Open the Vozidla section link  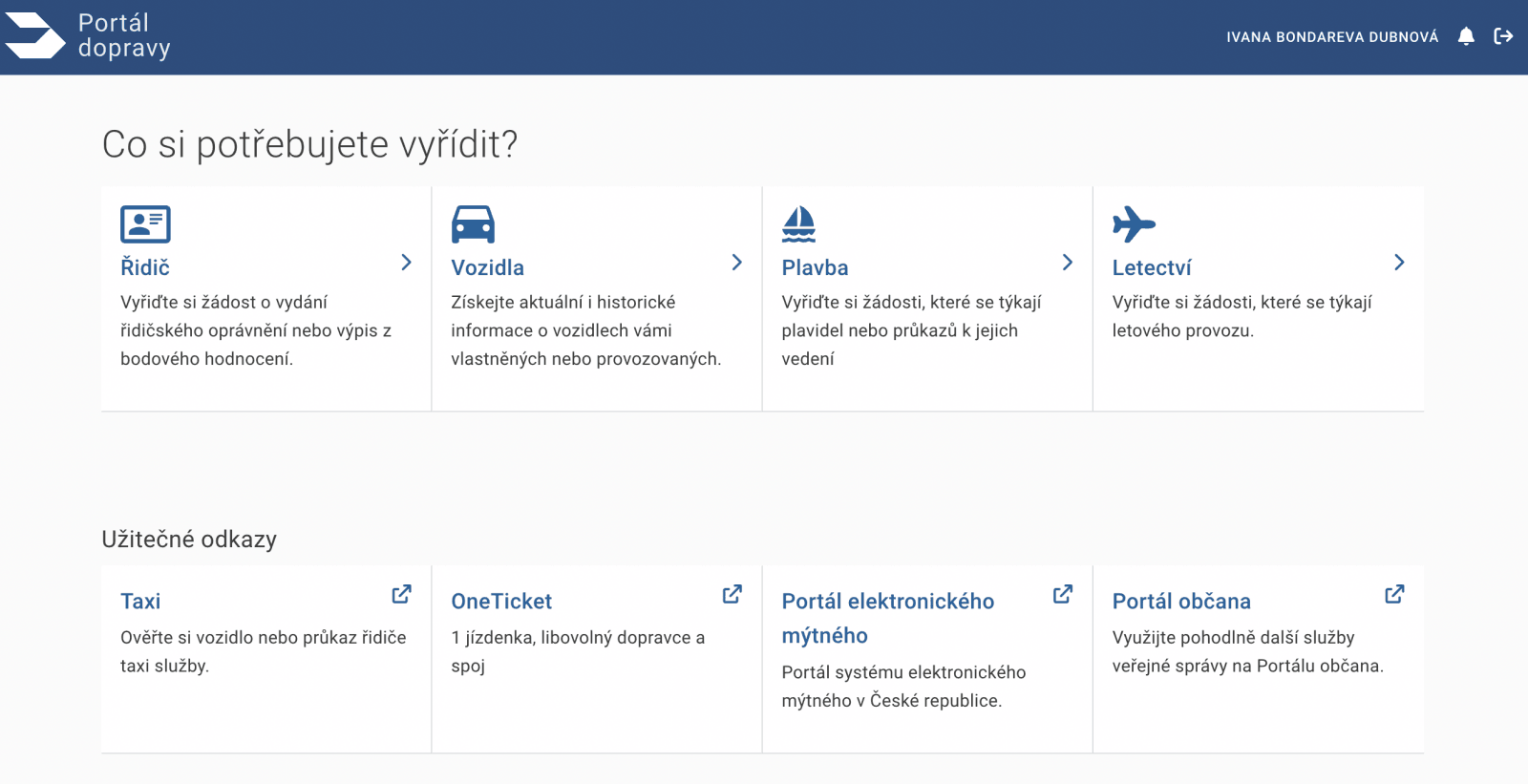(x=487, y=267)
